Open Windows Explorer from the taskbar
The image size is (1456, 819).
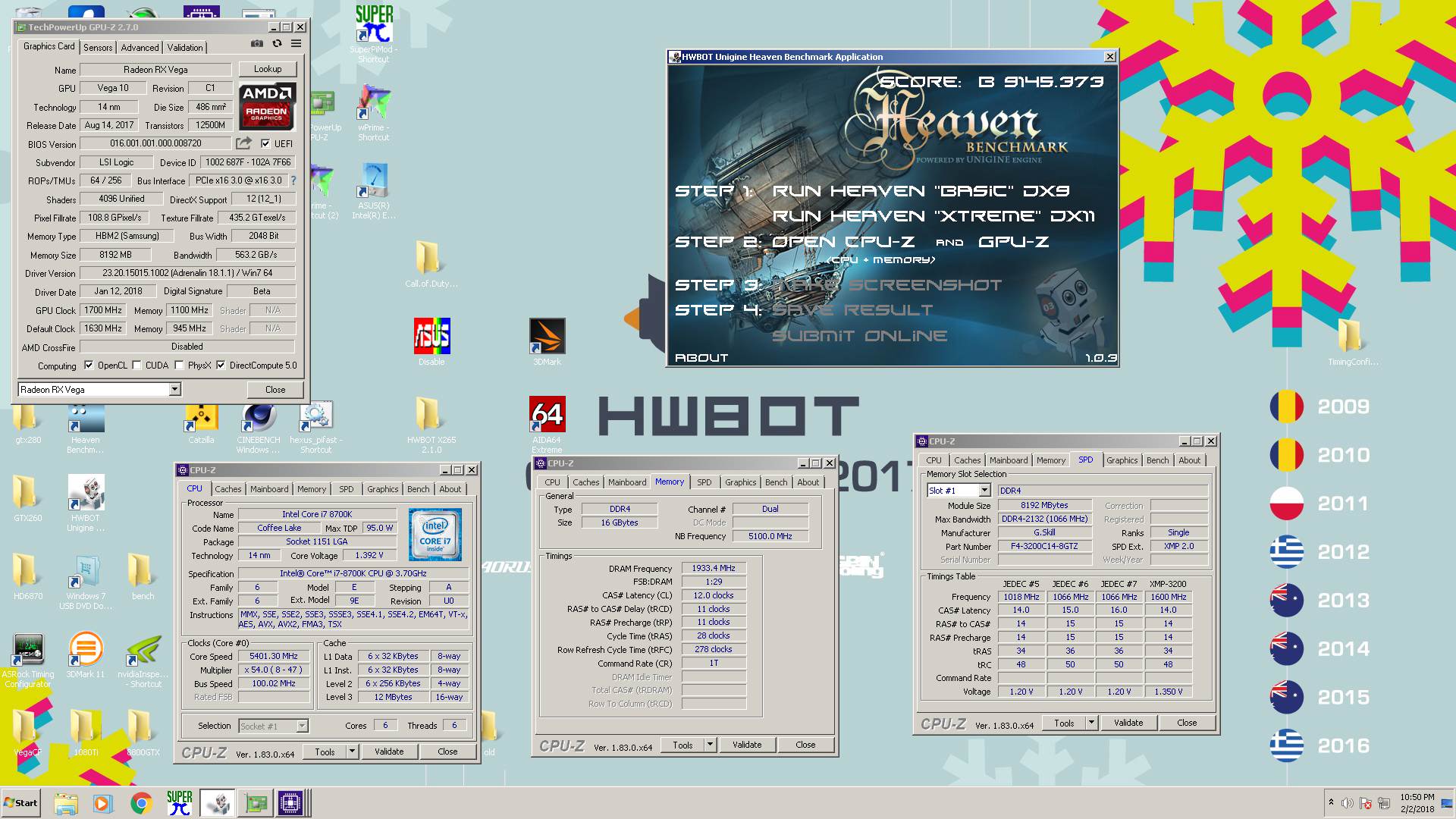66,803
